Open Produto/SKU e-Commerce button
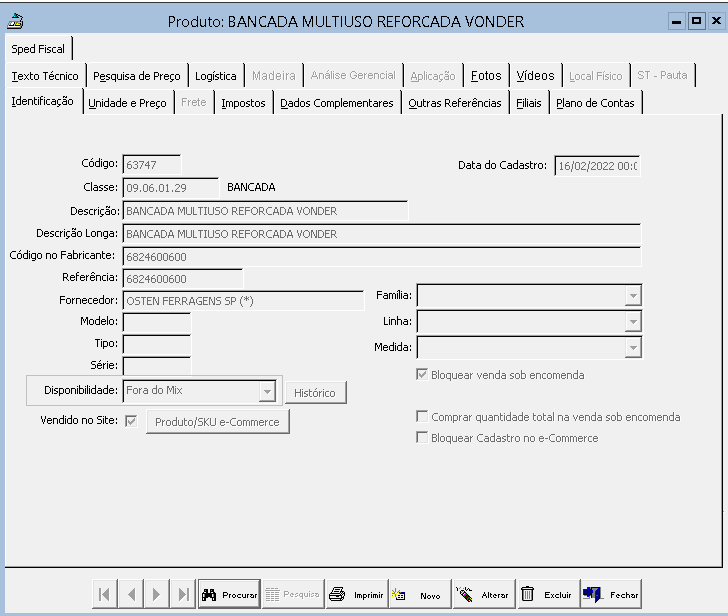This screenshot has height=616, width=728. (217, 421)
